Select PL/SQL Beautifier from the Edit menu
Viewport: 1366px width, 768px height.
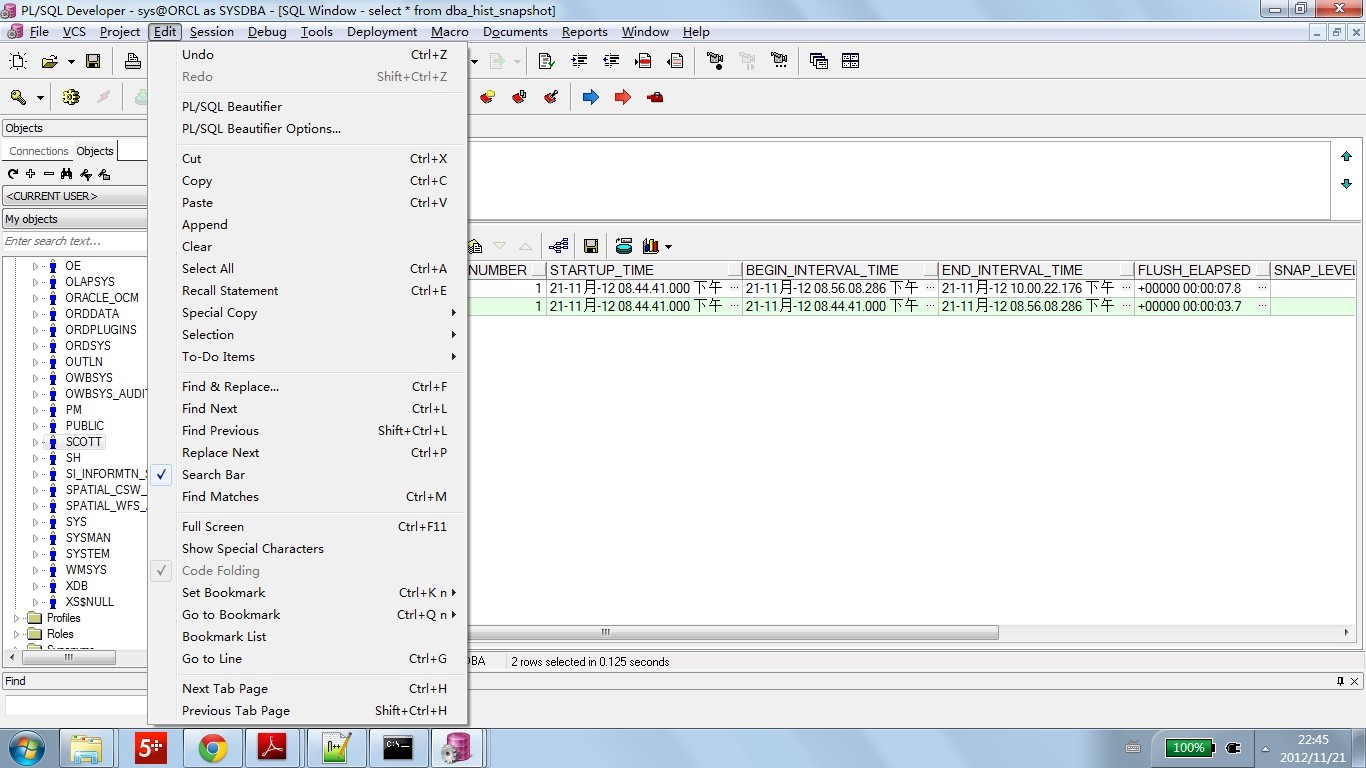tap(231, 107)
